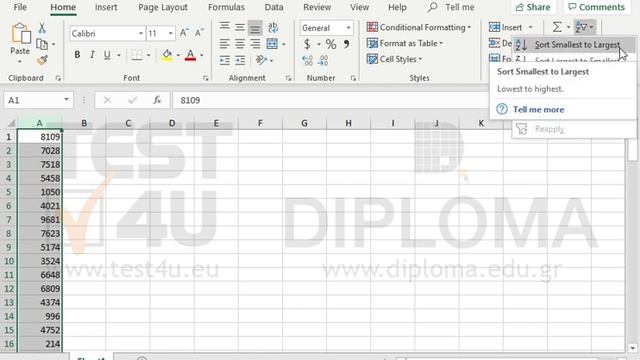
Task: Click the Tell me search box
Action: [x=451, y=7]
